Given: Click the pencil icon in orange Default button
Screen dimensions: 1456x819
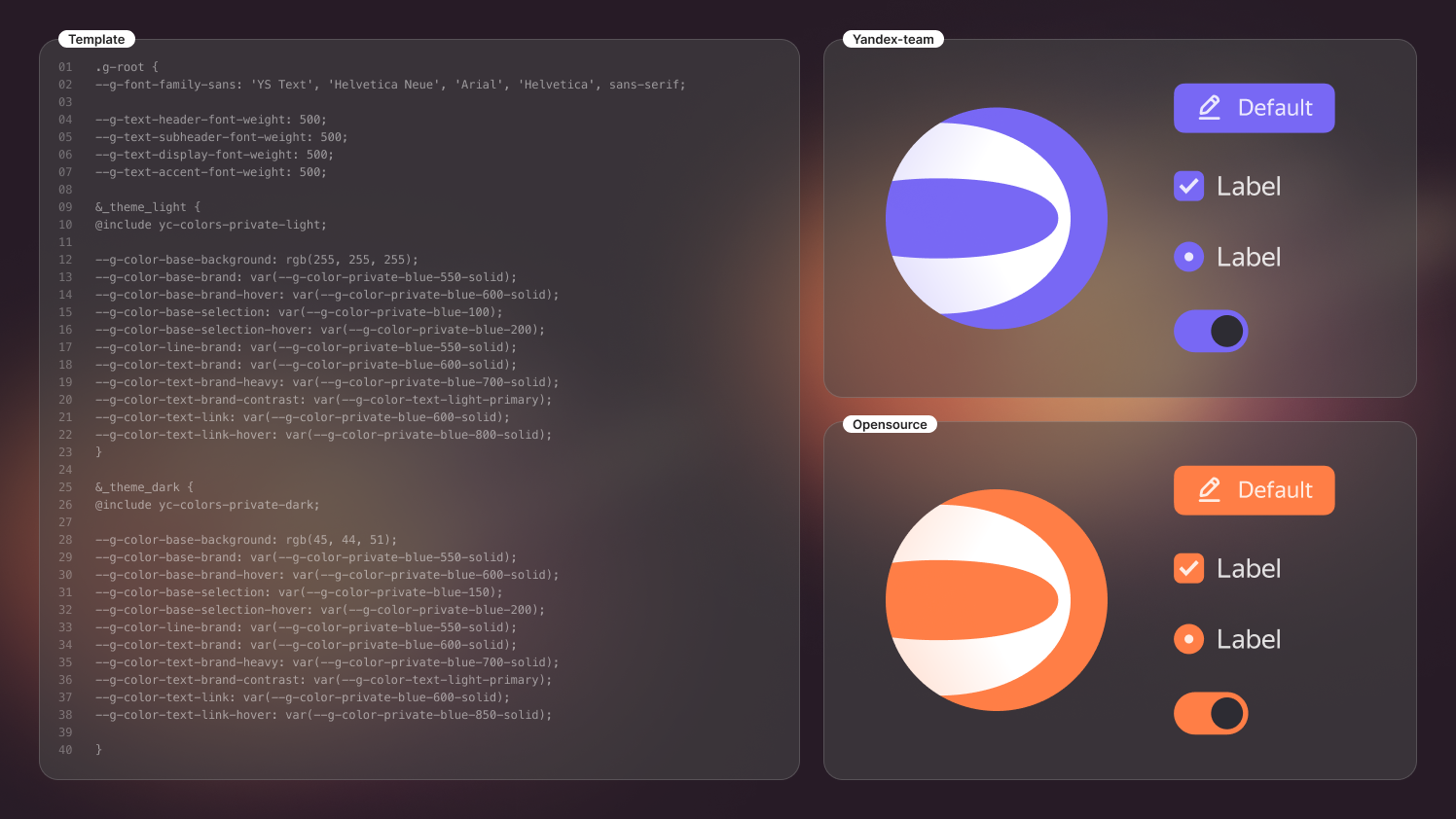Looking at the screenshot, I should coord(1209,489).
